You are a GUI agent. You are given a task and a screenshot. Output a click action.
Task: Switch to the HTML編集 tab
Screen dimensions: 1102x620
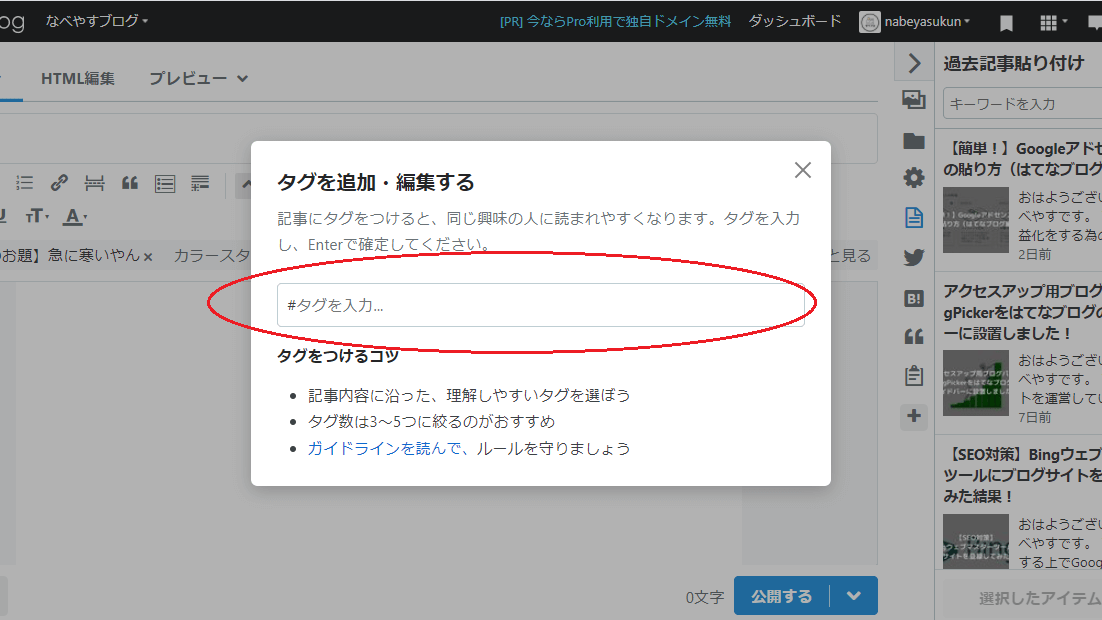coord(77,78)
